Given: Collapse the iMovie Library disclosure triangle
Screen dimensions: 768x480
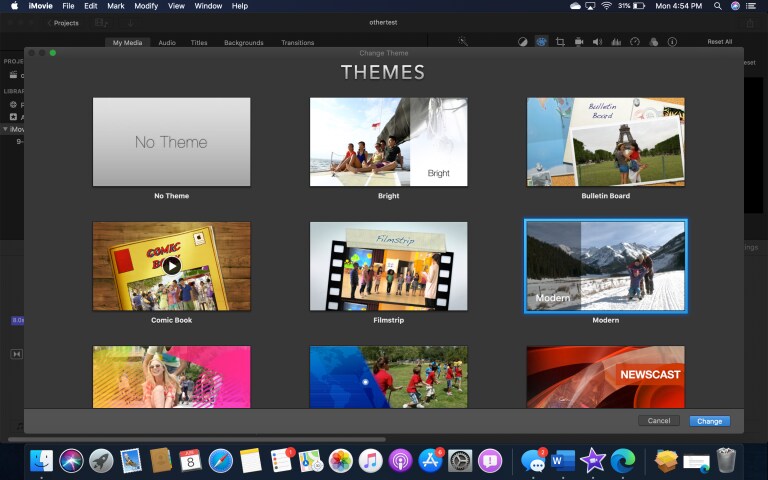Looking at the screenshot, I should [x=5, y=129].
